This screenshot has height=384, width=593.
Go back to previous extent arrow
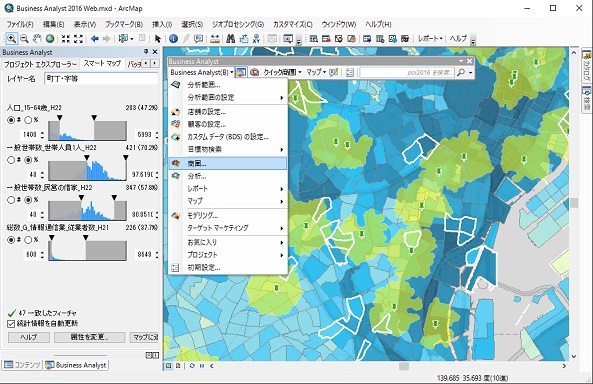[x=95, y=39]
